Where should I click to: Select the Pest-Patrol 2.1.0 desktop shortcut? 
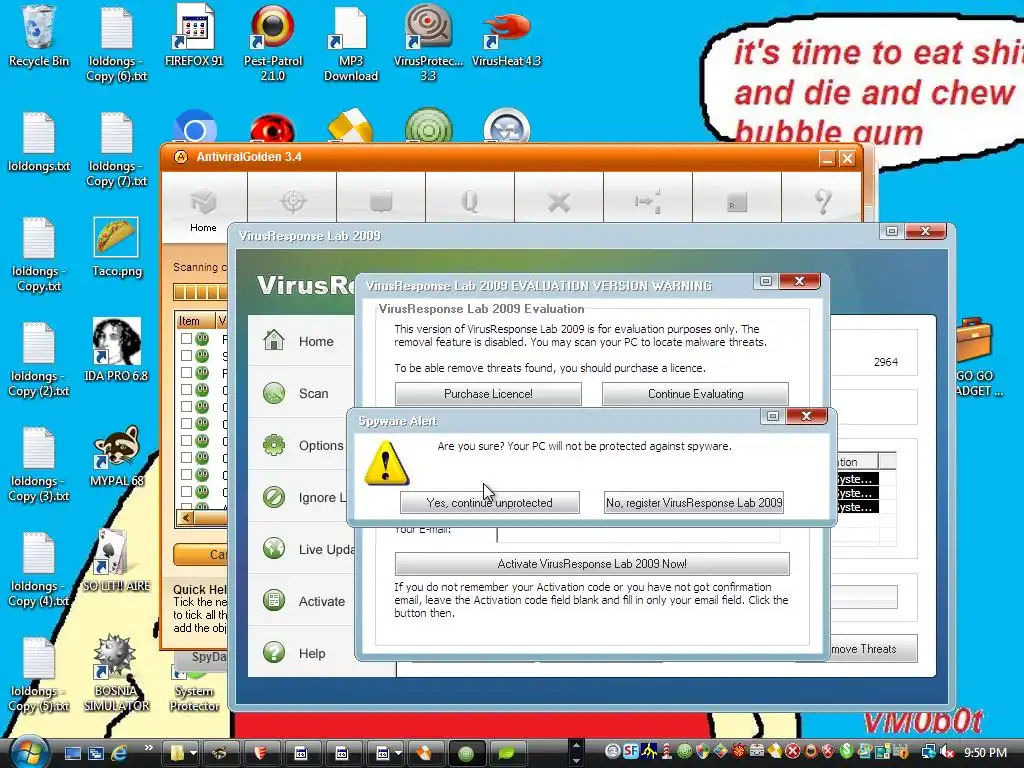point(273,43)
